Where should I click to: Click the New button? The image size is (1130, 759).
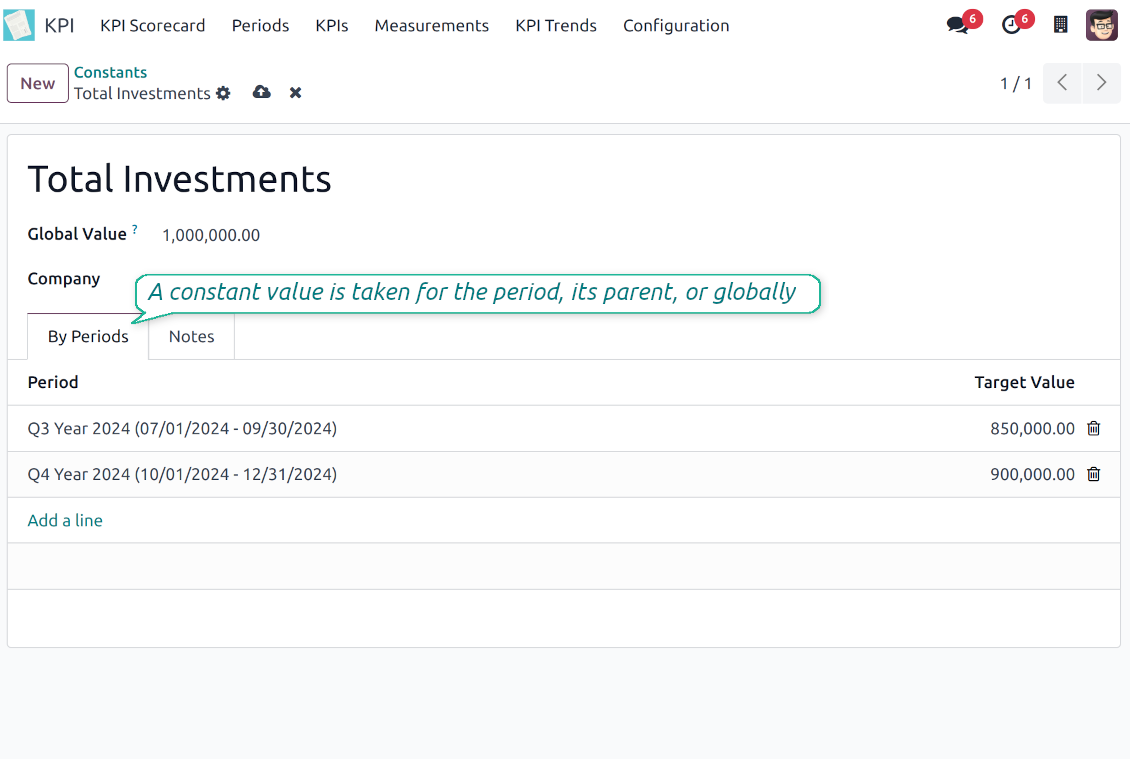tap(38, 83)
